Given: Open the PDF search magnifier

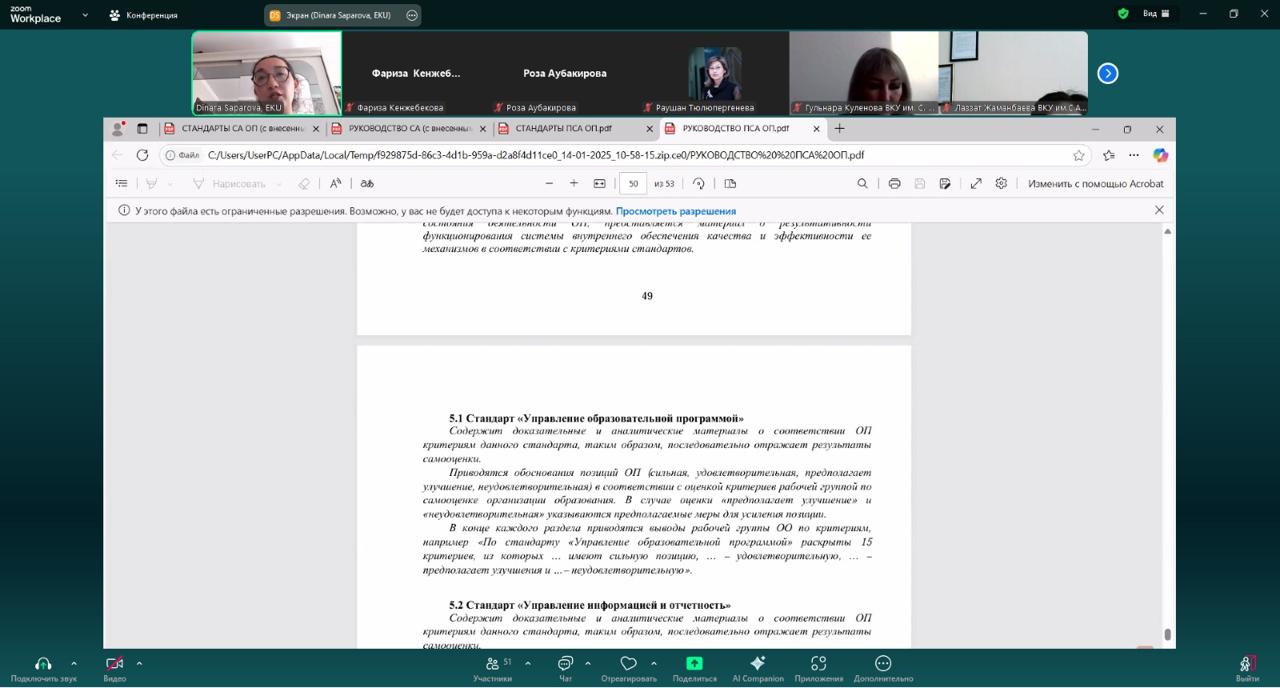Looking at the screenshot, I should [862, 184].
